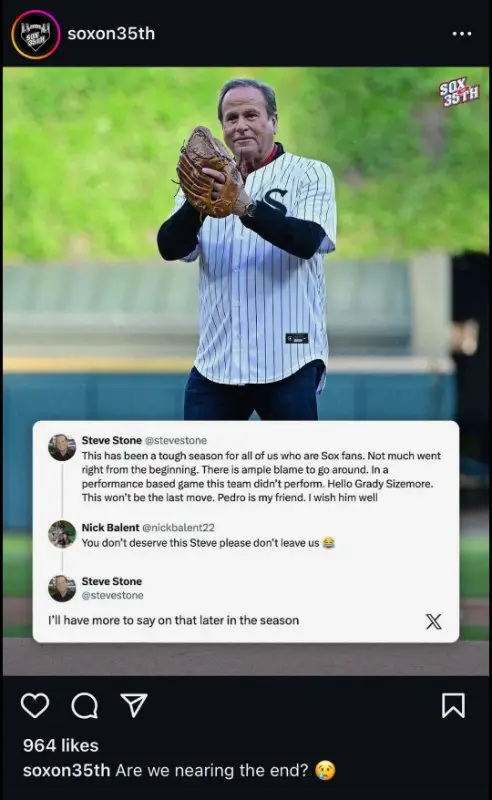The height and width of the screenshot is (800, 492).
Task: Open @stevestone handle in first tweet
Action: [x=176, y=440]
